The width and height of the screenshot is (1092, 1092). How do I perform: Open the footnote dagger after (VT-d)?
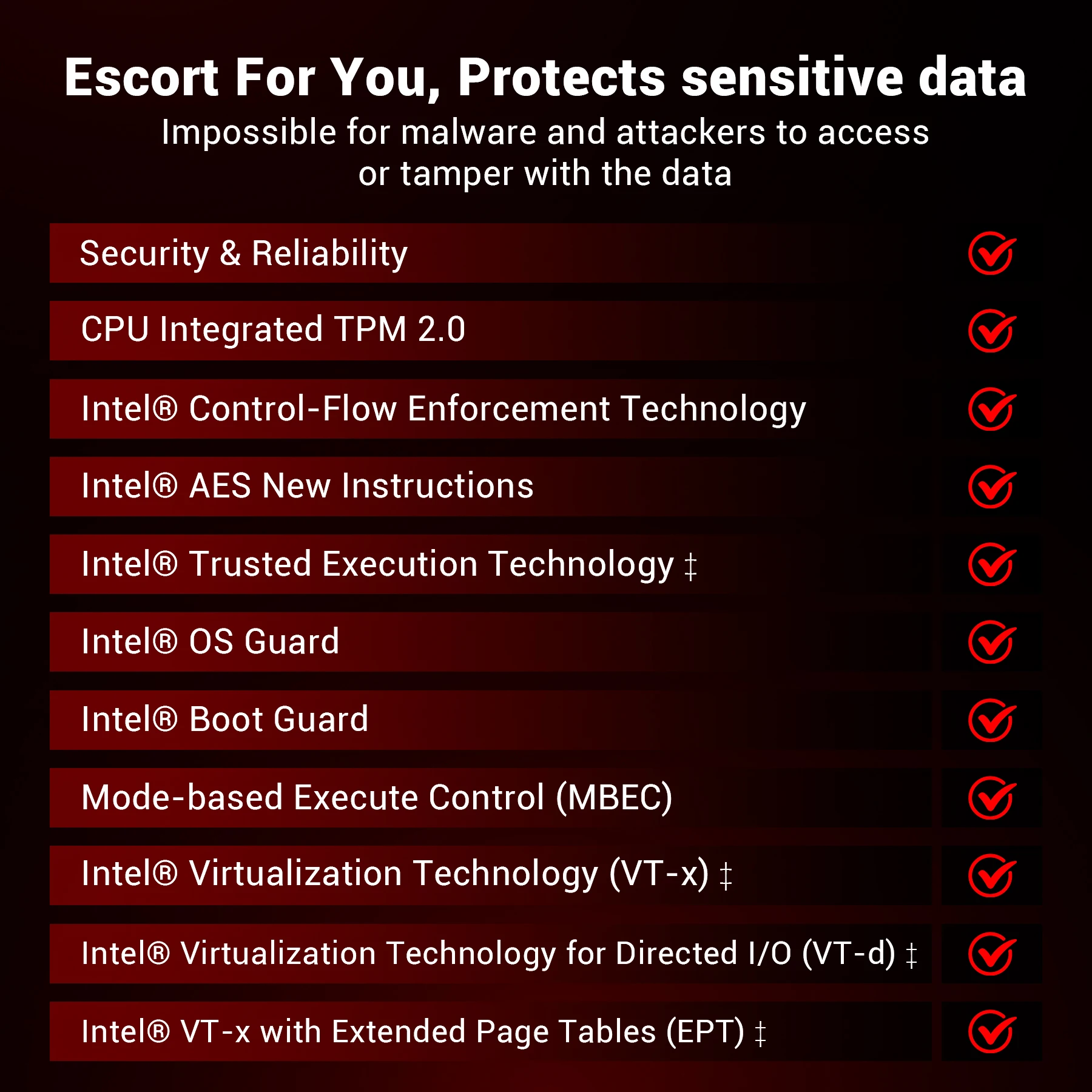[x=911, y=955]
